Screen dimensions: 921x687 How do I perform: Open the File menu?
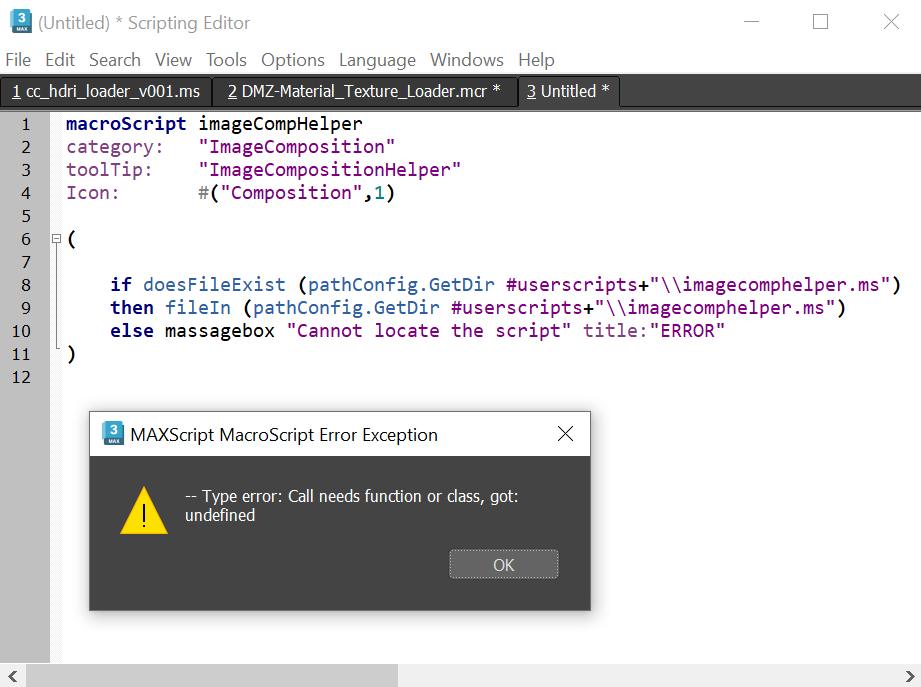(x=18, y=60)
